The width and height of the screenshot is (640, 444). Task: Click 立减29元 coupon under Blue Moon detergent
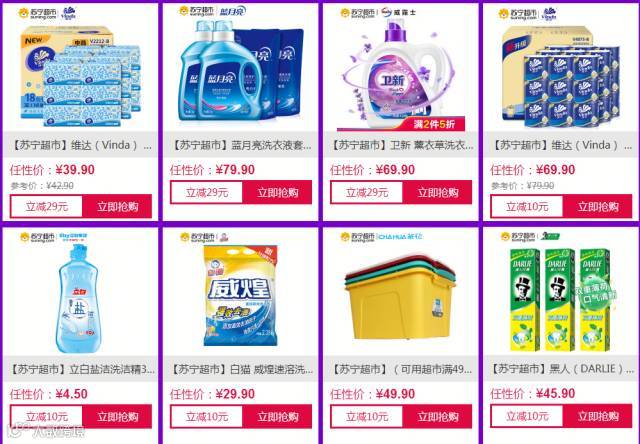point(207,193)
